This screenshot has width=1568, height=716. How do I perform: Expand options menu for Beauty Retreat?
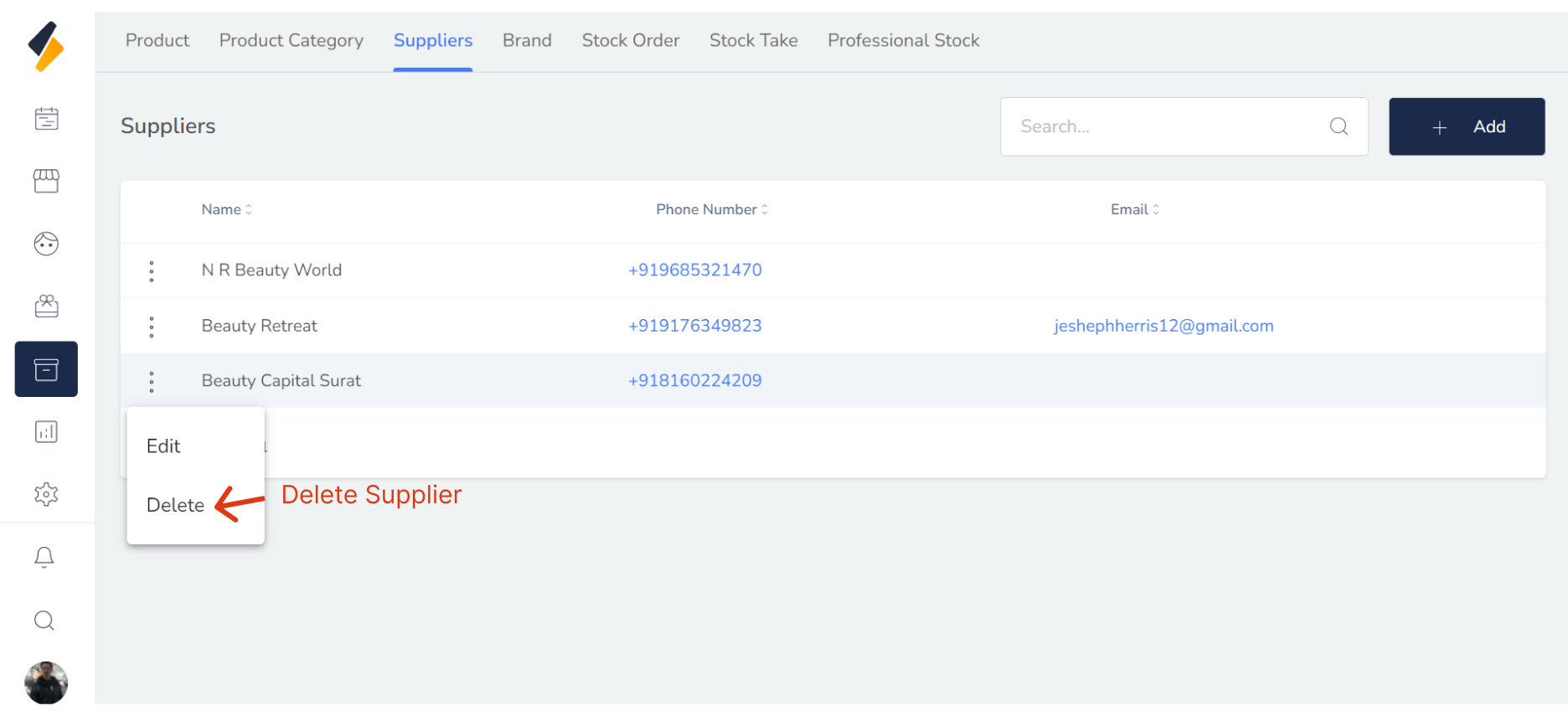tap(152, 327)
